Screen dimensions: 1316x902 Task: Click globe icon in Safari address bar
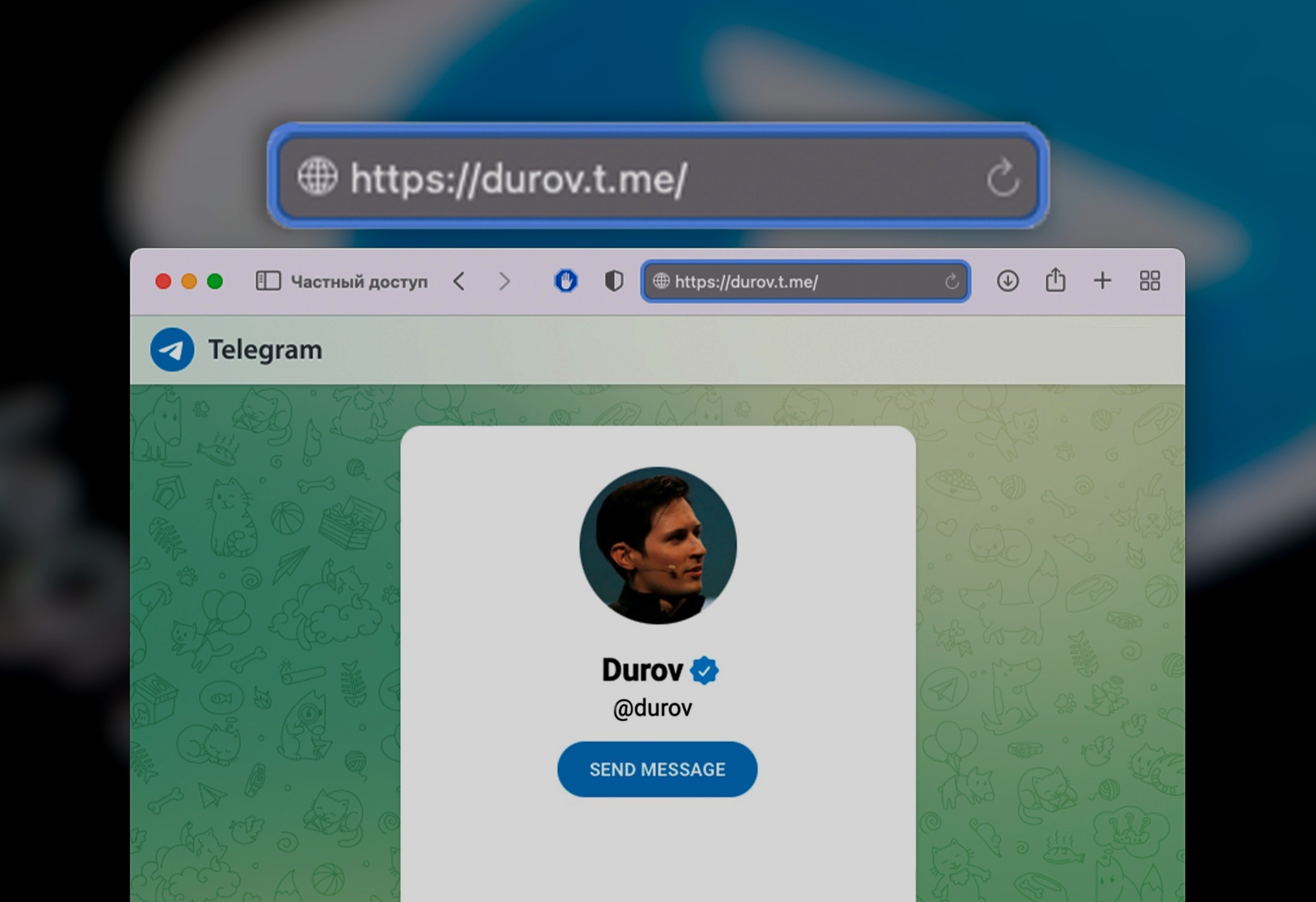coord(661,281)
